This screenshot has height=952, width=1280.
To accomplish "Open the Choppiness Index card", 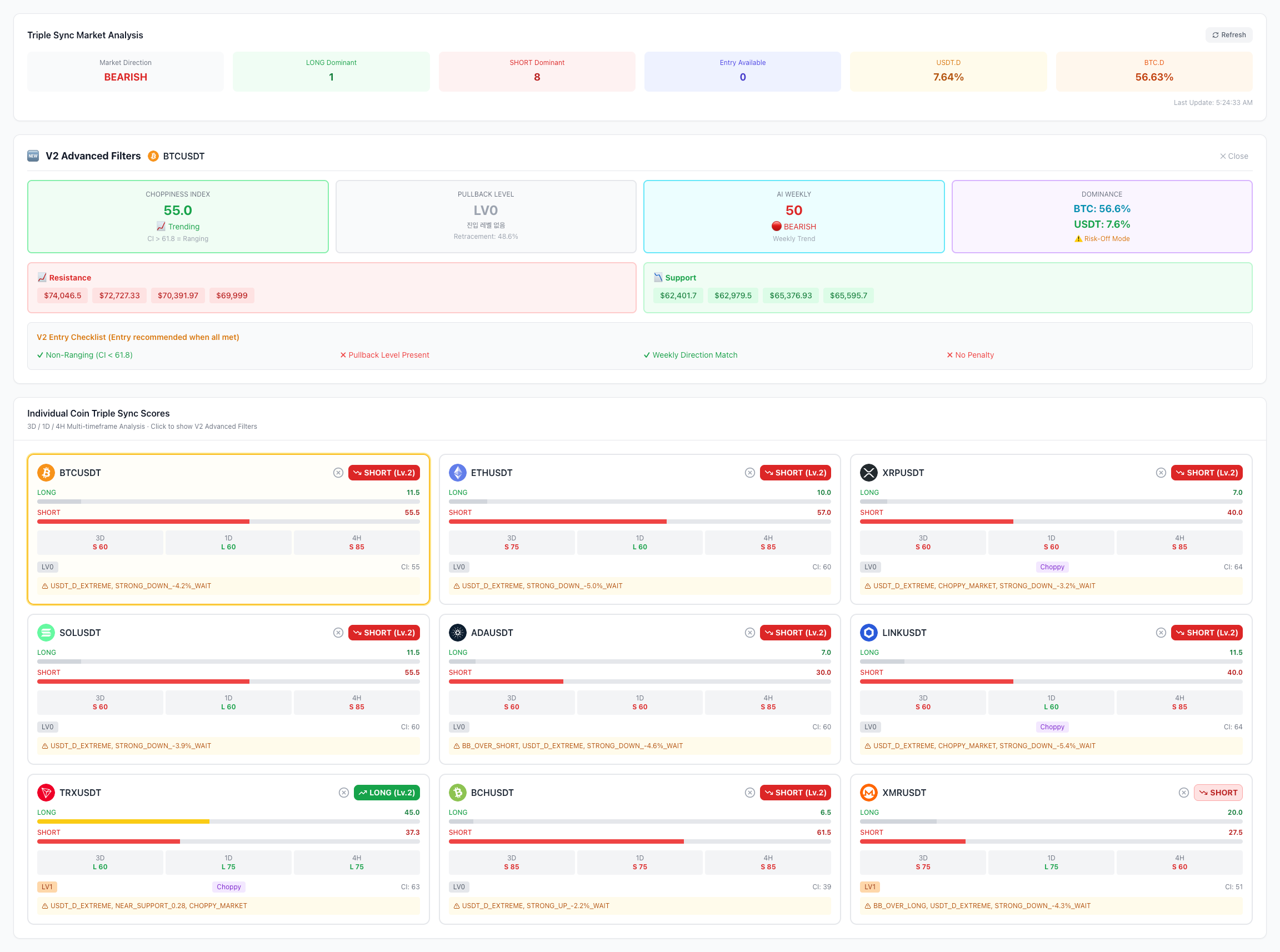I will click(x=178, y=217).
